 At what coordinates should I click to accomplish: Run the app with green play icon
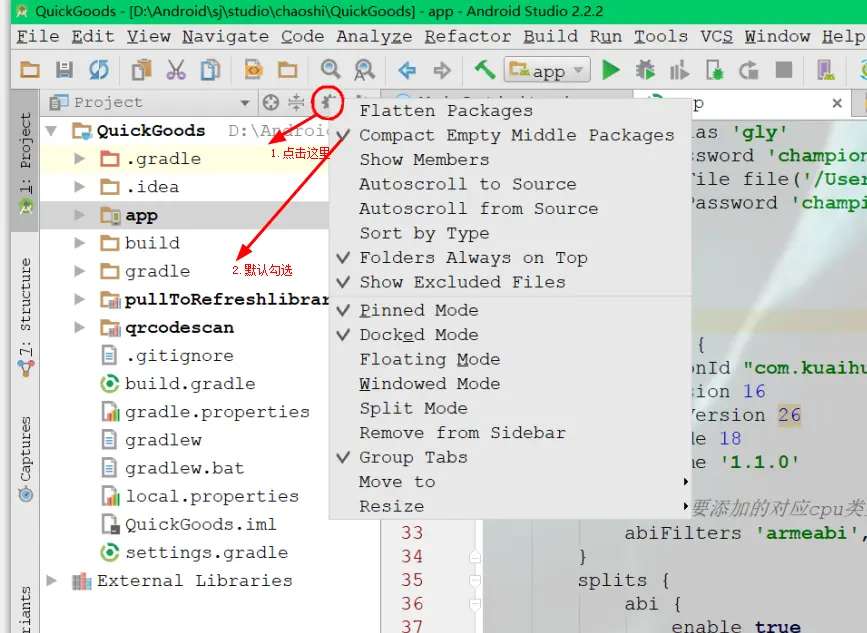point(610,70)
